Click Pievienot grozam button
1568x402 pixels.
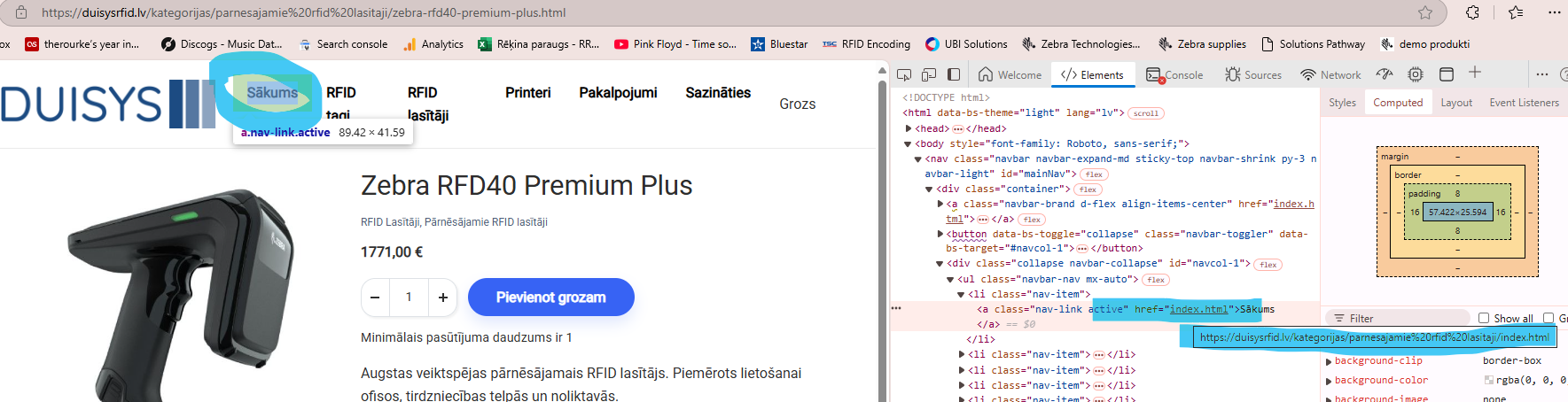point(550,298)
